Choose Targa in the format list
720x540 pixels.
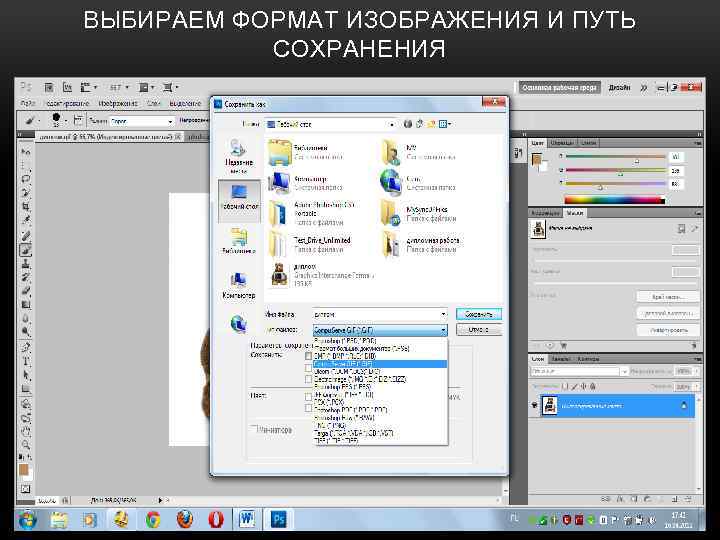(354, 433)
